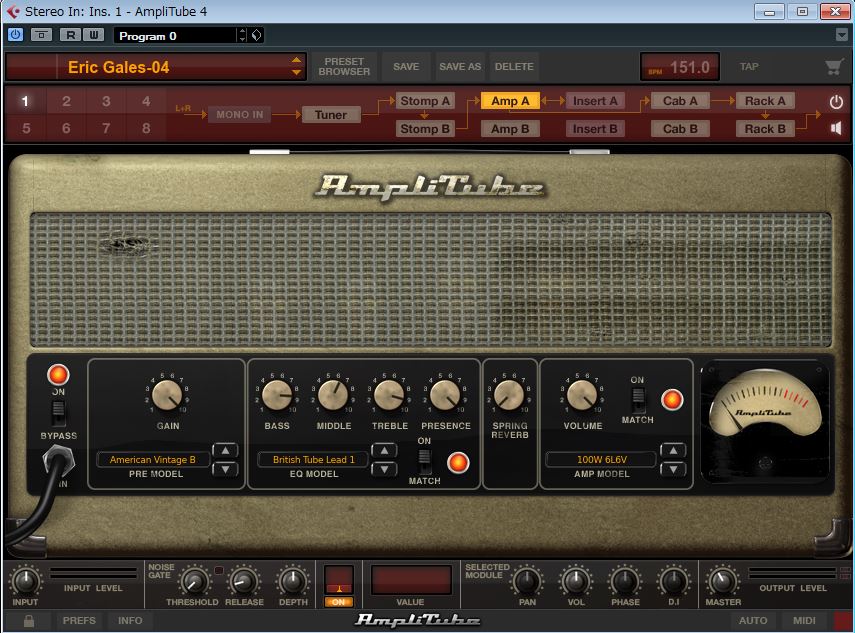Image resolution: width=855 pixels, height=633 pixels.
Task: Open the Eric Gales-04 preset dropdown
Action: click(x=296, y=67)
